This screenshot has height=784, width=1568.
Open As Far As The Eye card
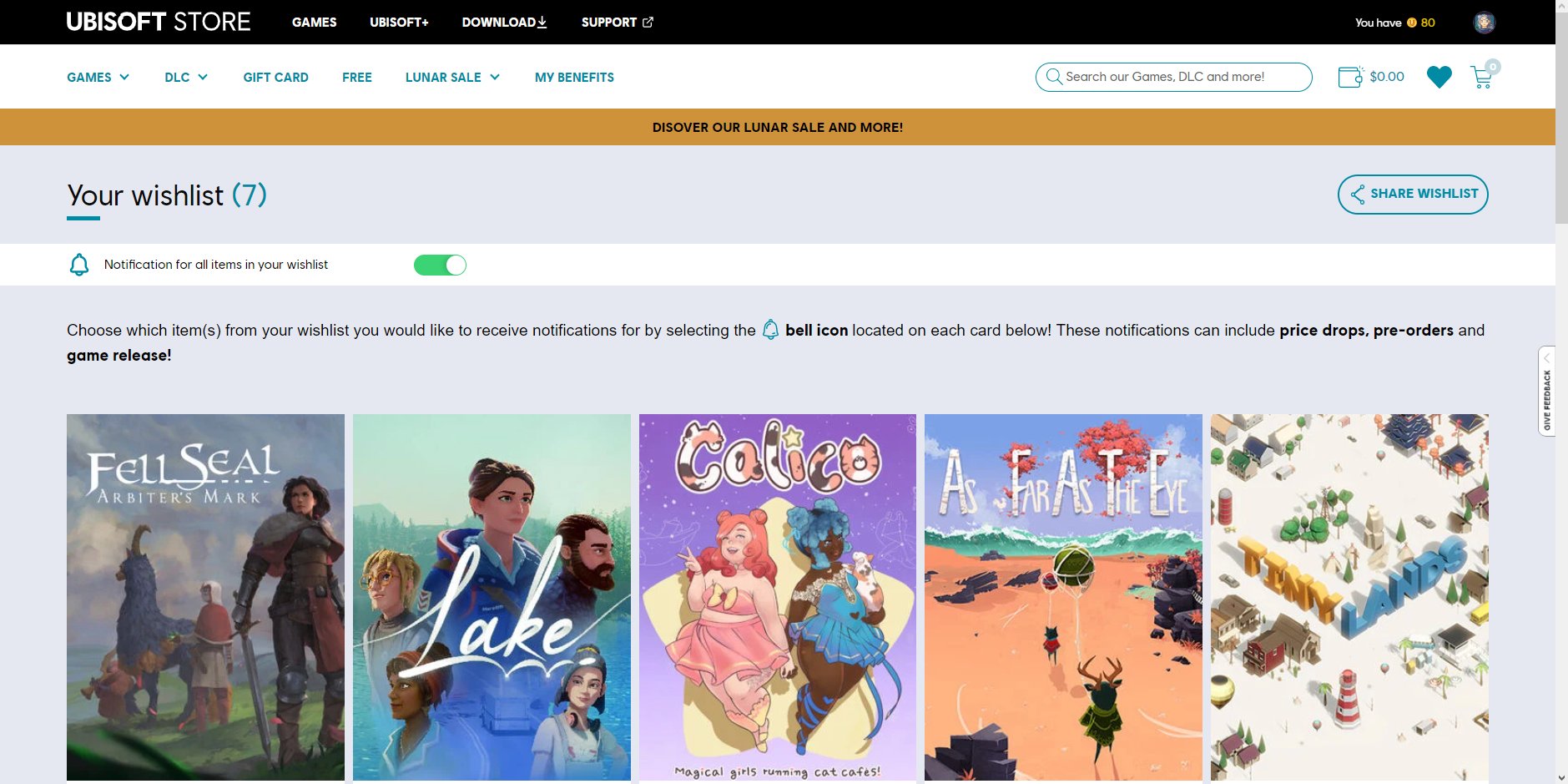click(x=1063, y=597)
